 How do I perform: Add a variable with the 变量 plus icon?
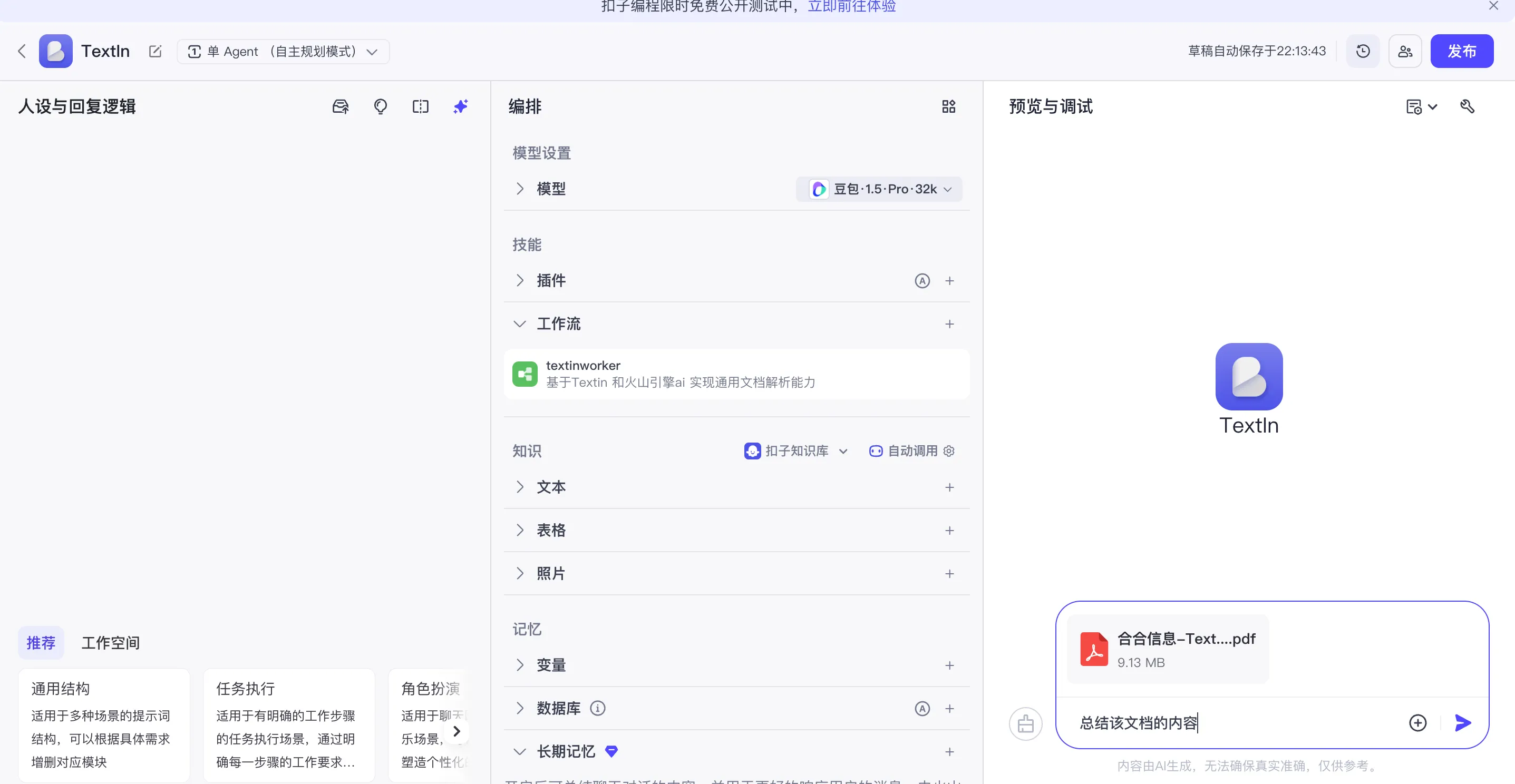949,665
